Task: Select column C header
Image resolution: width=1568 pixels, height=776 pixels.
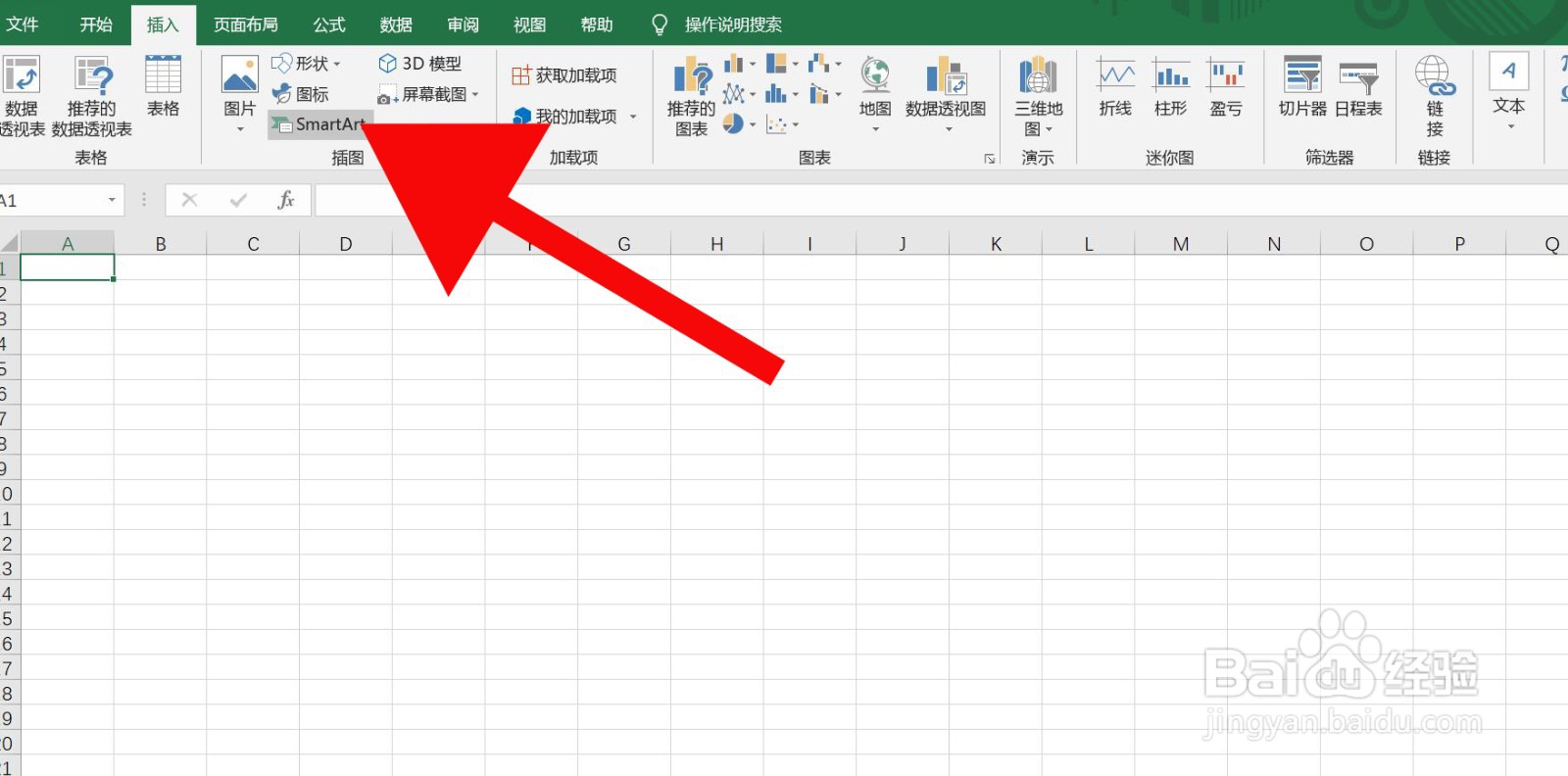Action: [253, 243]
